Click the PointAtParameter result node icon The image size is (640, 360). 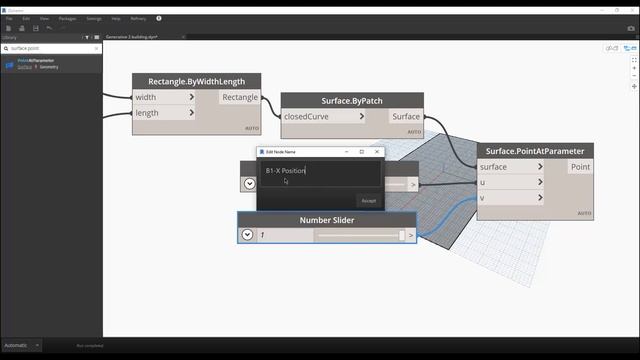click(x=9, y=64)
